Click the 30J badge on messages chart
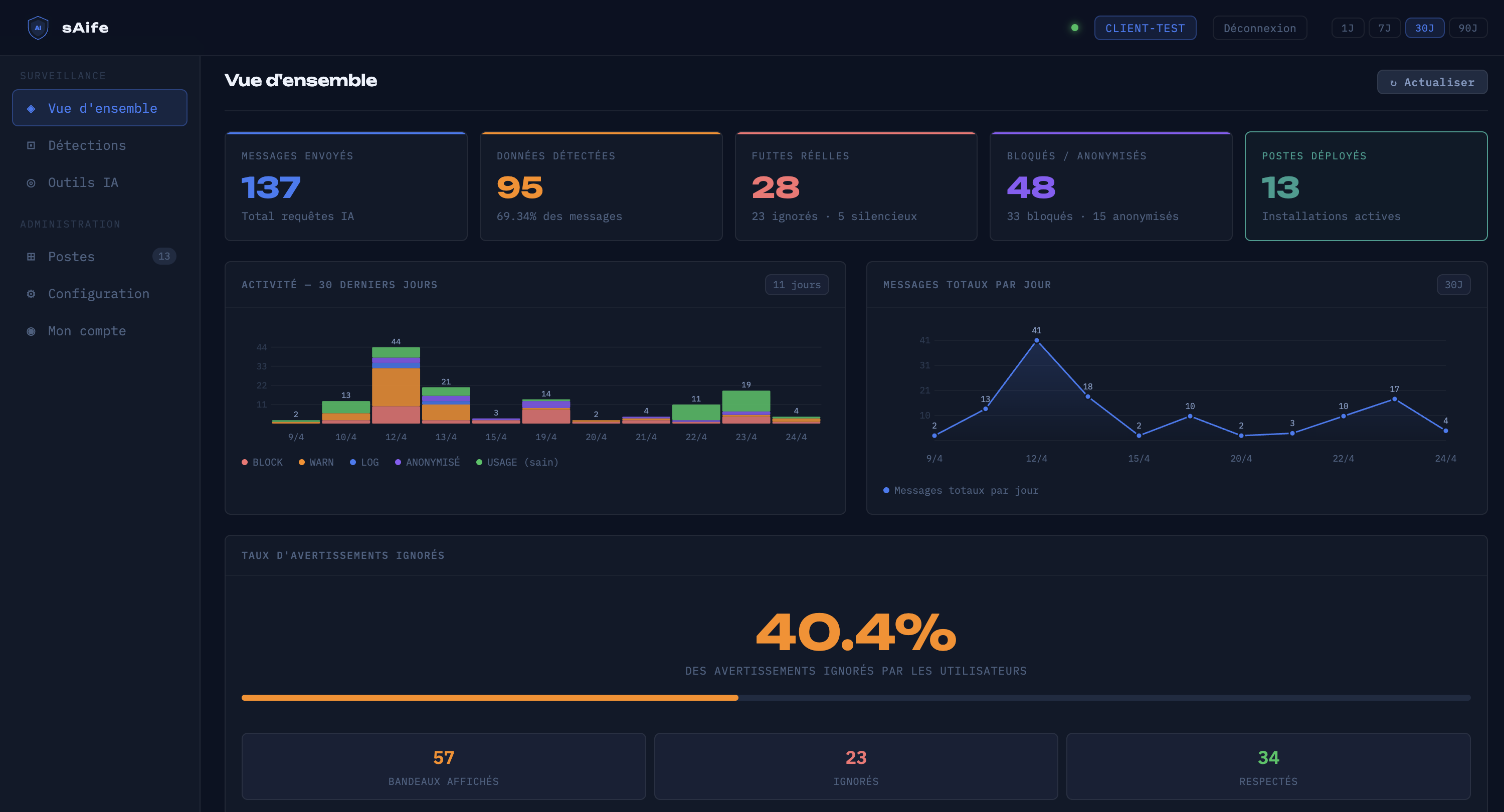This screenshot has width=1504, height=812. [x=1454, y=285]
